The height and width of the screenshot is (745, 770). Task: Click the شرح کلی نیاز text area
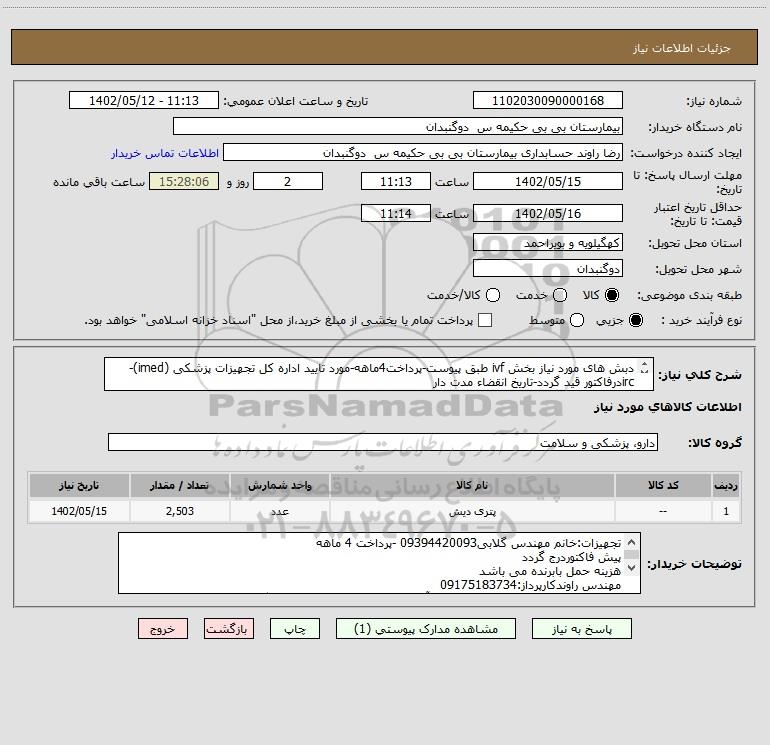(x=379, y=375)
